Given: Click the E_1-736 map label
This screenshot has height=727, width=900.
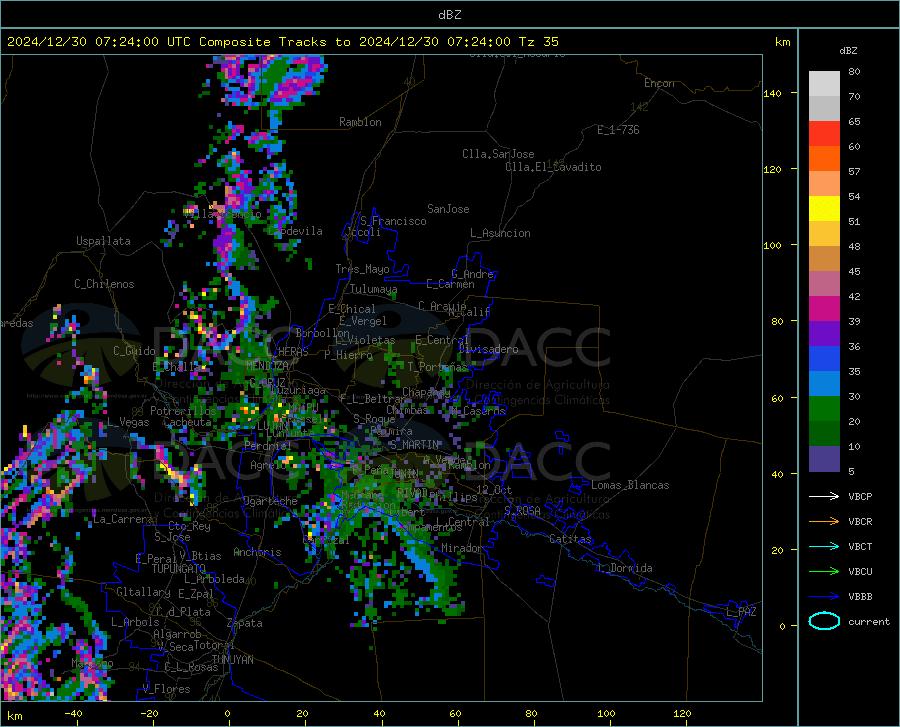Looking at the screenshot, I should [618, 130].
